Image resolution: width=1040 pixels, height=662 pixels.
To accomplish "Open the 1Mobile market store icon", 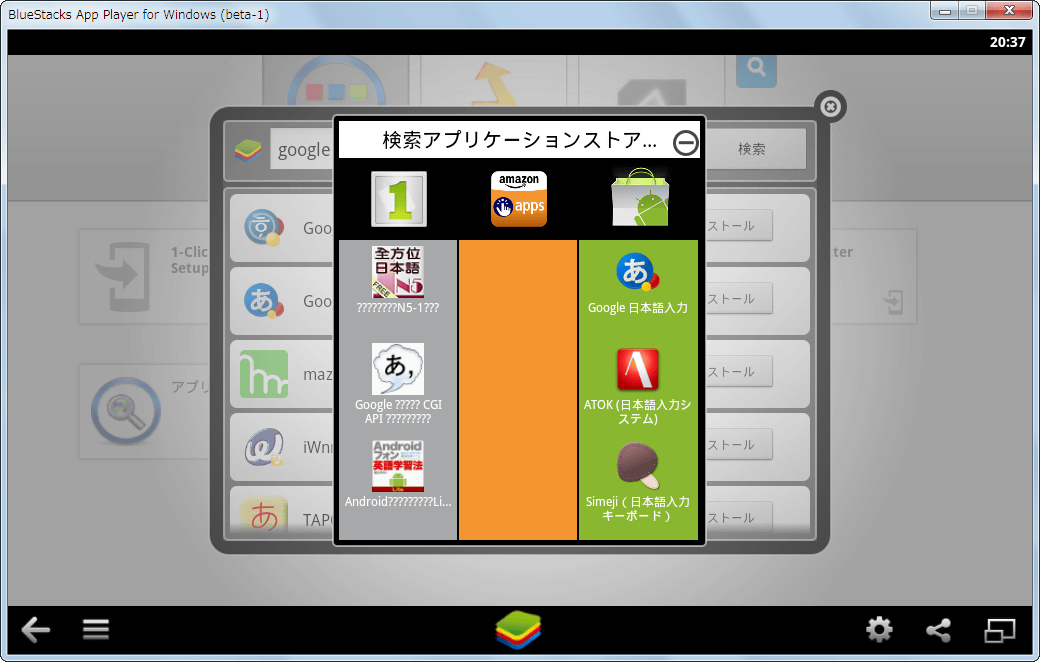I will click(399, 199).
